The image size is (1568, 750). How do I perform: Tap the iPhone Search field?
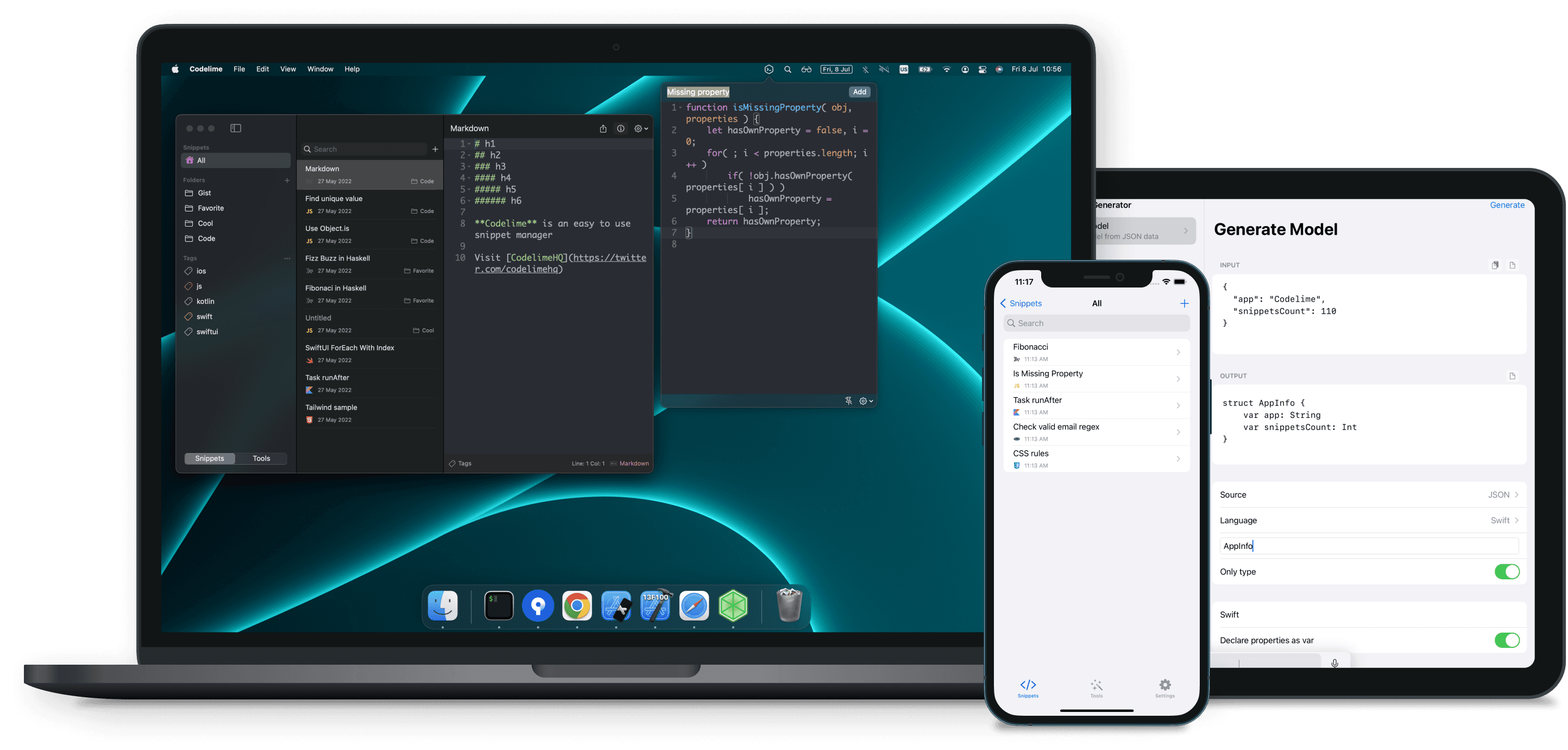pos(1096,323)
